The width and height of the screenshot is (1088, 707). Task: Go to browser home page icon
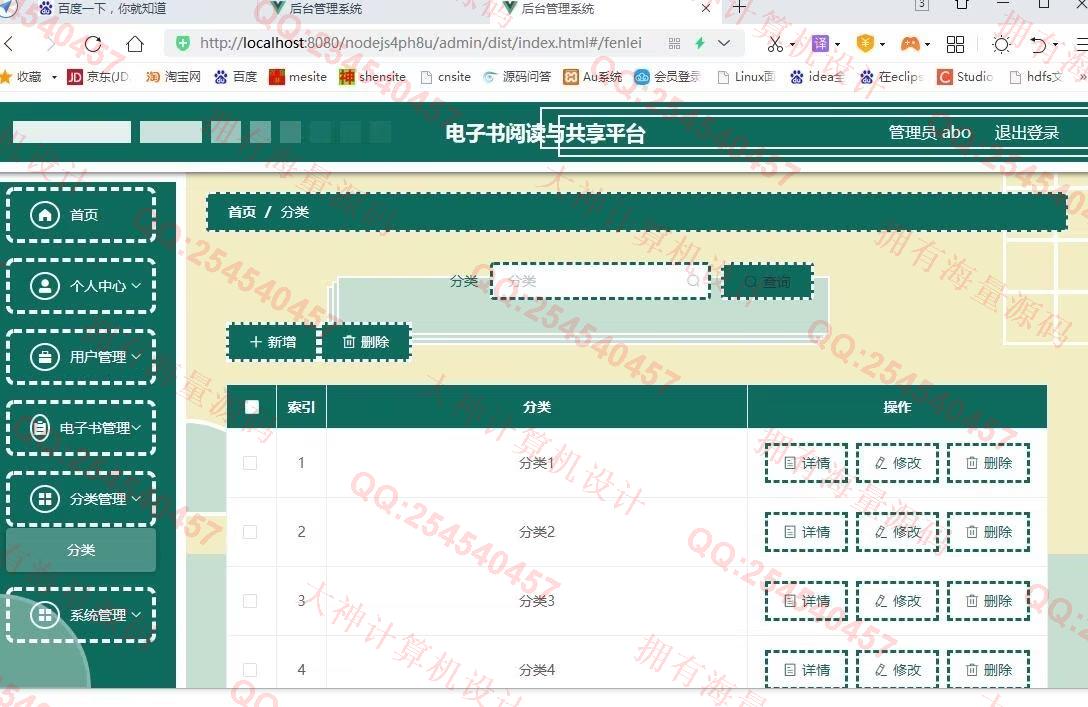pyautogui.click(x=135, y=44)
